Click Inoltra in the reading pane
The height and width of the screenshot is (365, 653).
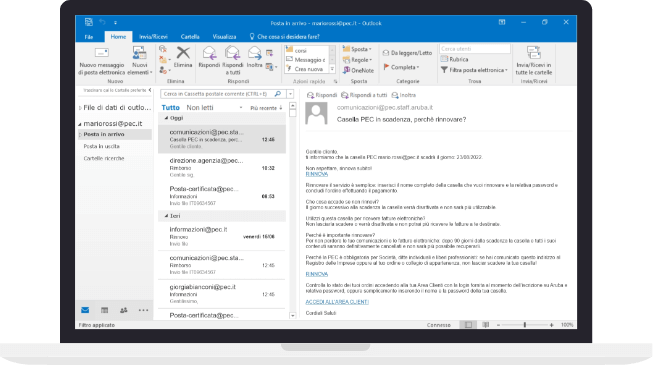pyautogui.click(x=403, y=95)
